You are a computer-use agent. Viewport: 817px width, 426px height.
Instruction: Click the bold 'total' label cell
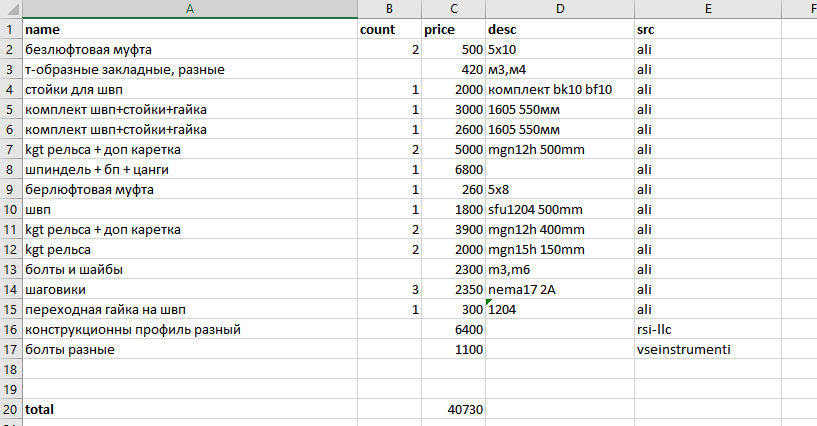pos(190,409)
